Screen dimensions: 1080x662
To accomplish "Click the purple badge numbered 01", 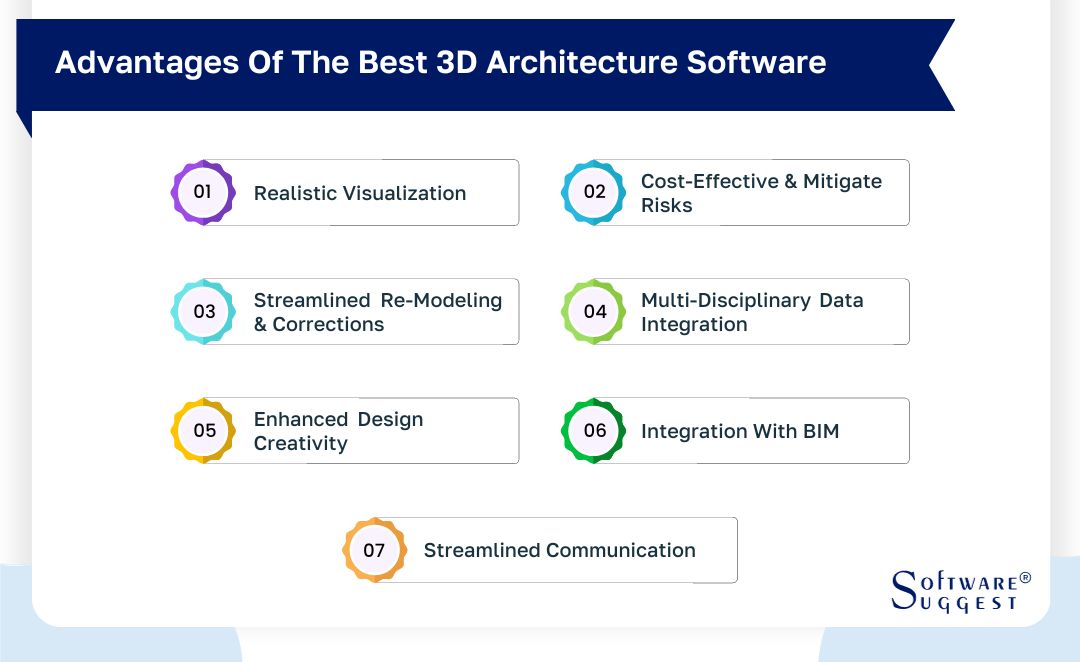I will (x=203, y=192).
